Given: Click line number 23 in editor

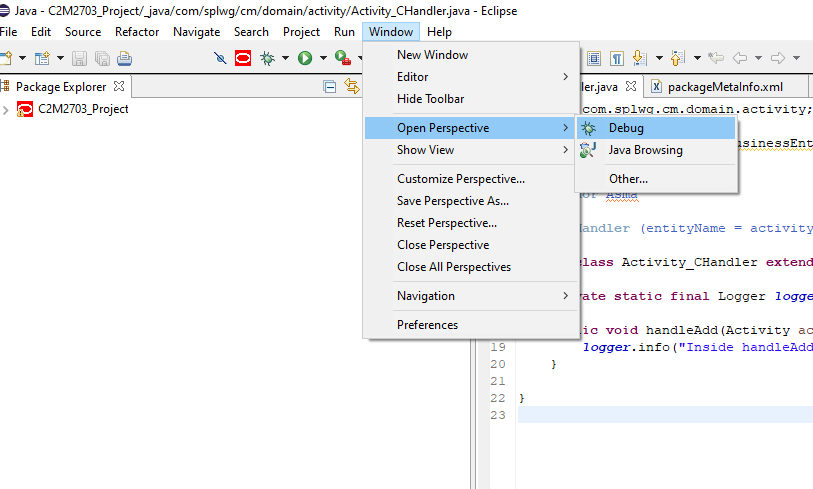Looking at the screenshot, I should (498, 415).
